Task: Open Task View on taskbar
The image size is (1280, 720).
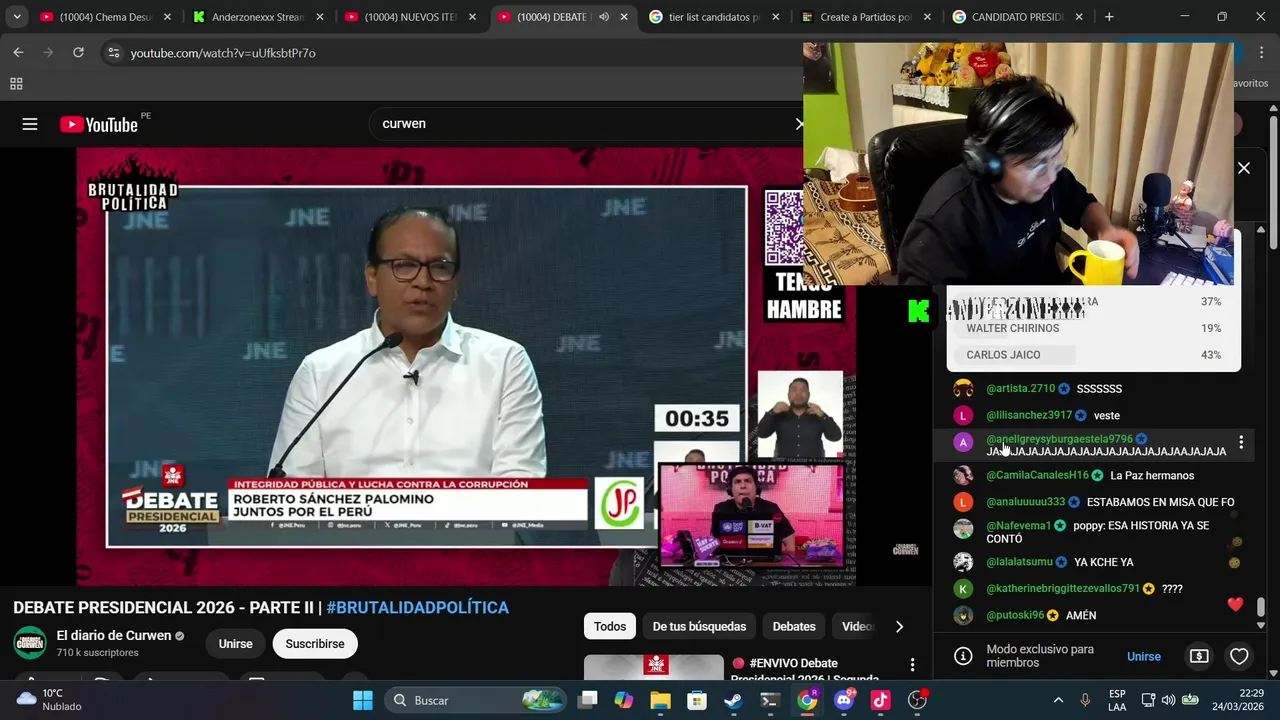Action: coord(588,700)
